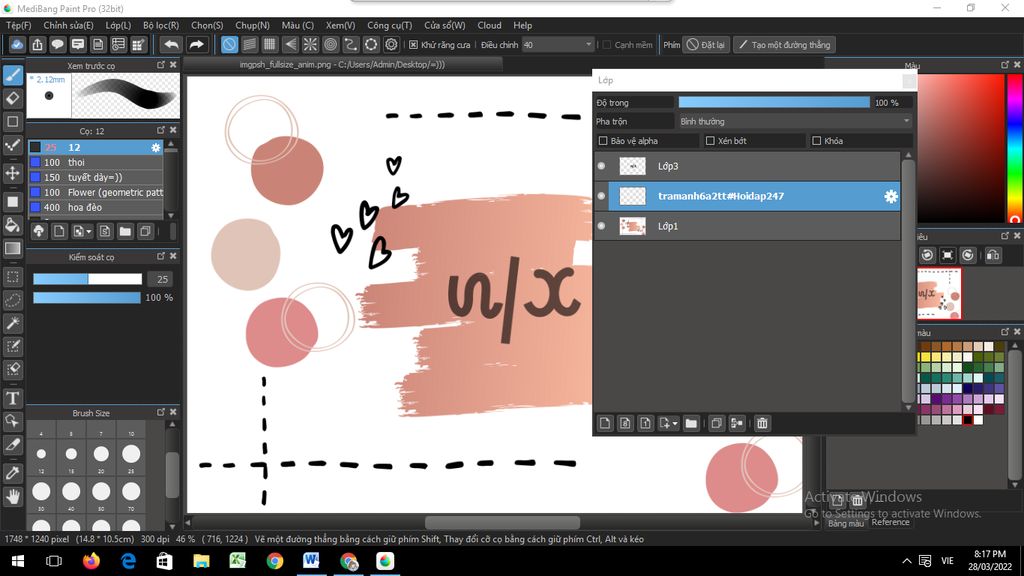Open Điều chỉnh value dropdown

557,44
